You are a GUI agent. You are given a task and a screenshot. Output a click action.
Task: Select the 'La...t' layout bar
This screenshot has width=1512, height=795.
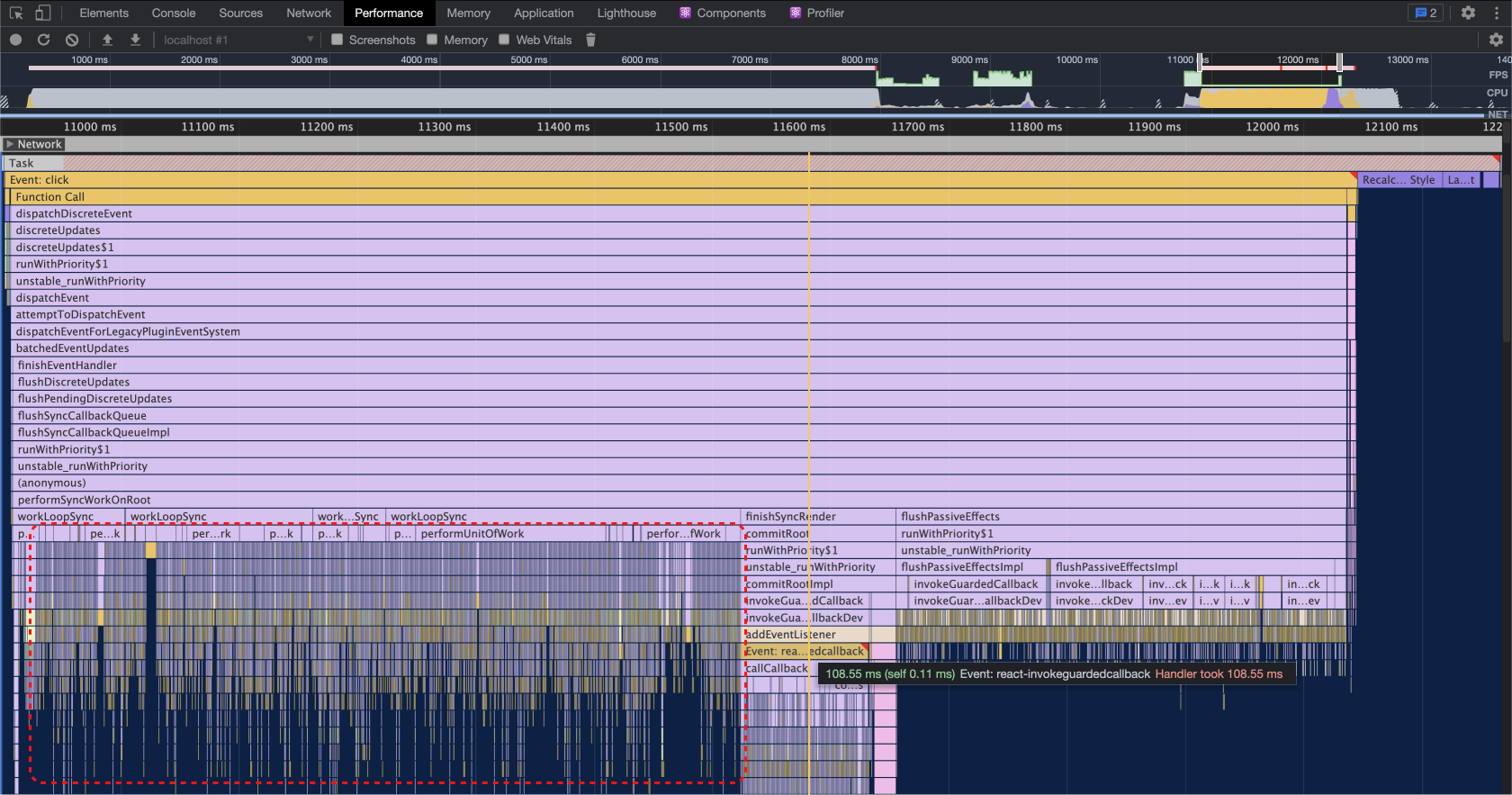[1461, 180]
